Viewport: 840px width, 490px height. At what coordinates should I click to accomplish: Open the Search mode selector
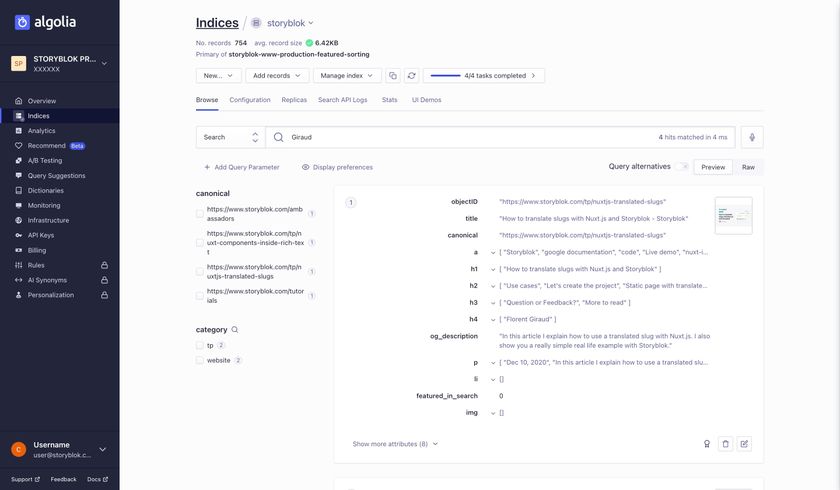(230, 137)
